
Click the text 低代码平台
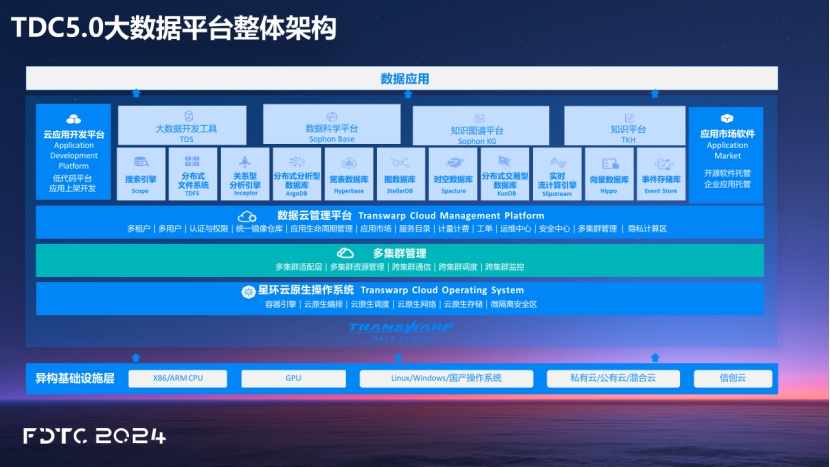(x=73, y=178)
